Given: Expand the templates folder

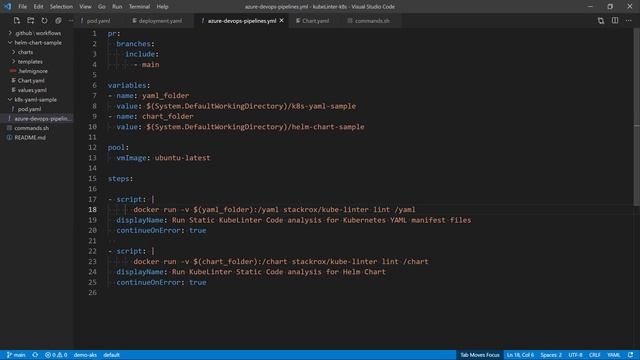Looking at the screenshot, I should coord(30,62).
